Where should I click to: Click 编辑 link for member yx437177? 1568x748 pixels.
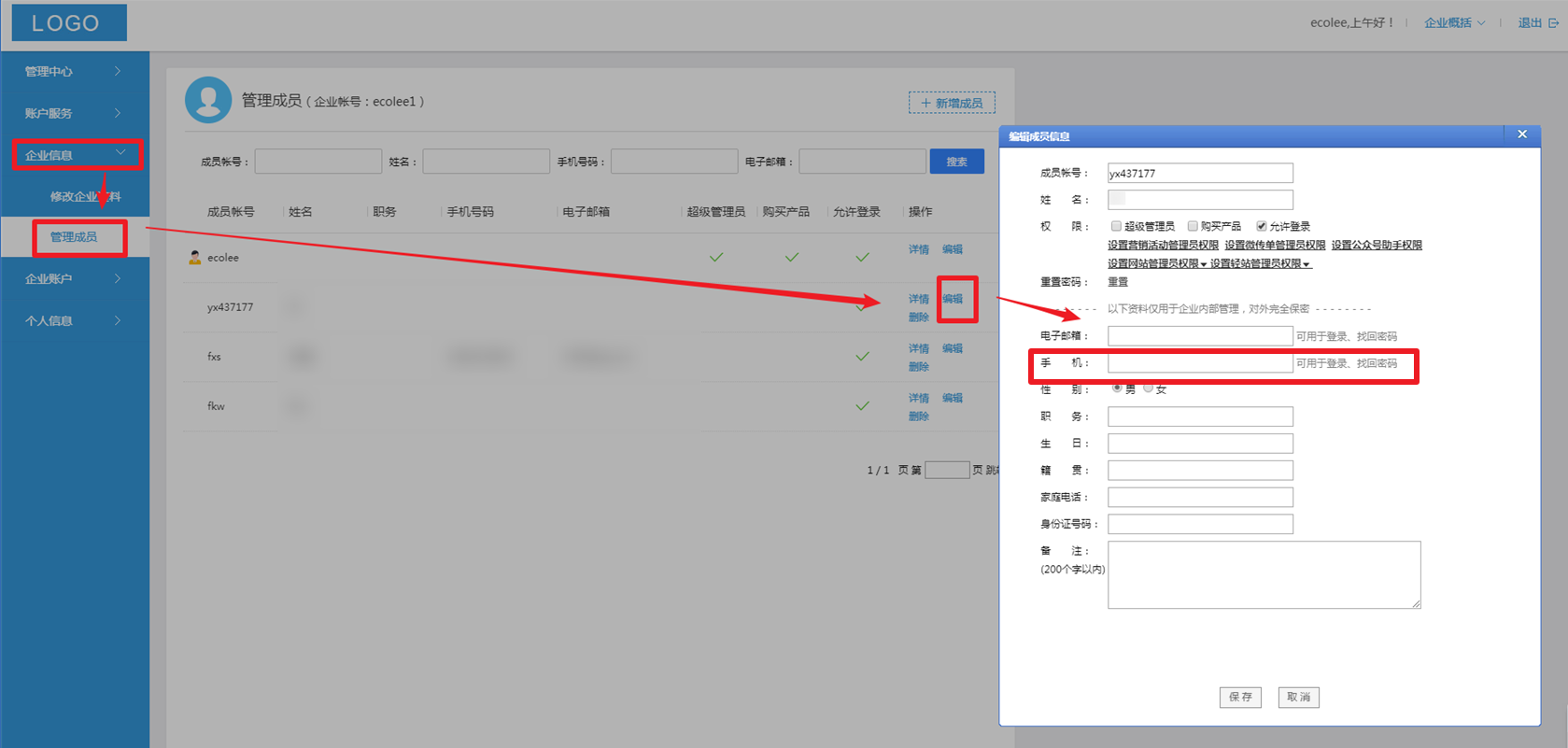pos(953,299)
